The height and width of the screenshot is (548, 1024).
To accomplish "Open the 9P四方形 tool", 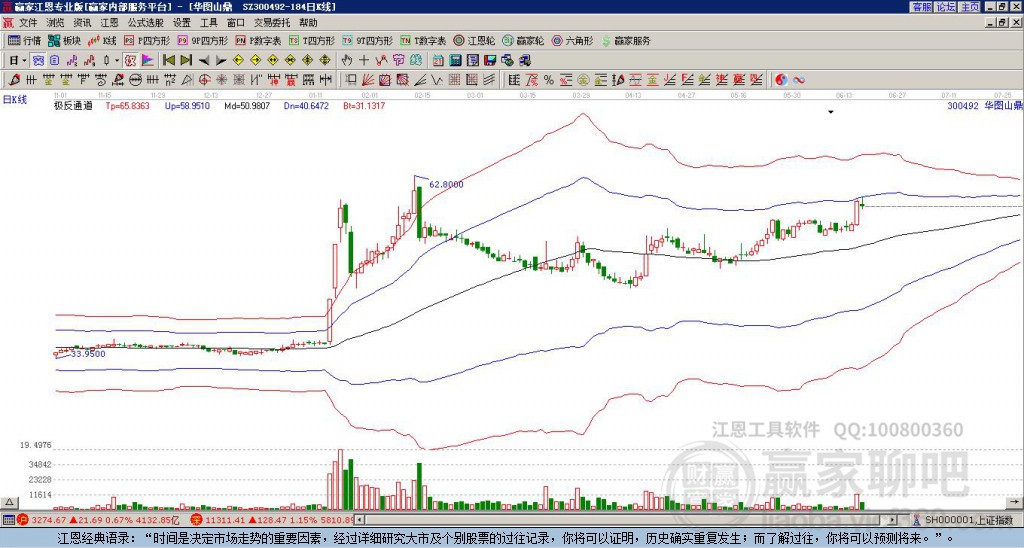I will (x=202, y=40).
